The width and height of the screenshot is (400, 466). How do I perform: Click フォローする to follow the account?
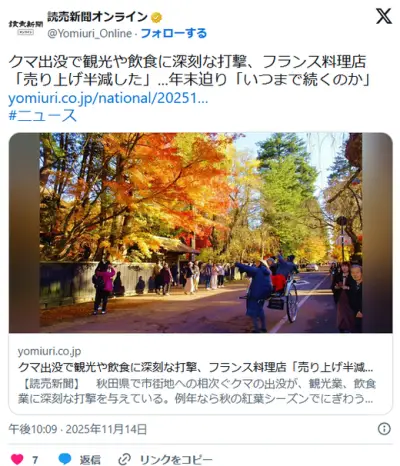(174, 33)
